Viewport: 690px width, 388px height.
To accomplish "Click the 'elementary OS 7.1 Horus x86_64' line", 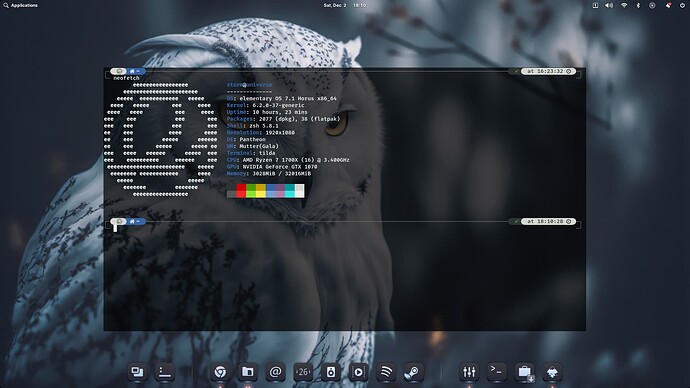I will tap(282, 99).
